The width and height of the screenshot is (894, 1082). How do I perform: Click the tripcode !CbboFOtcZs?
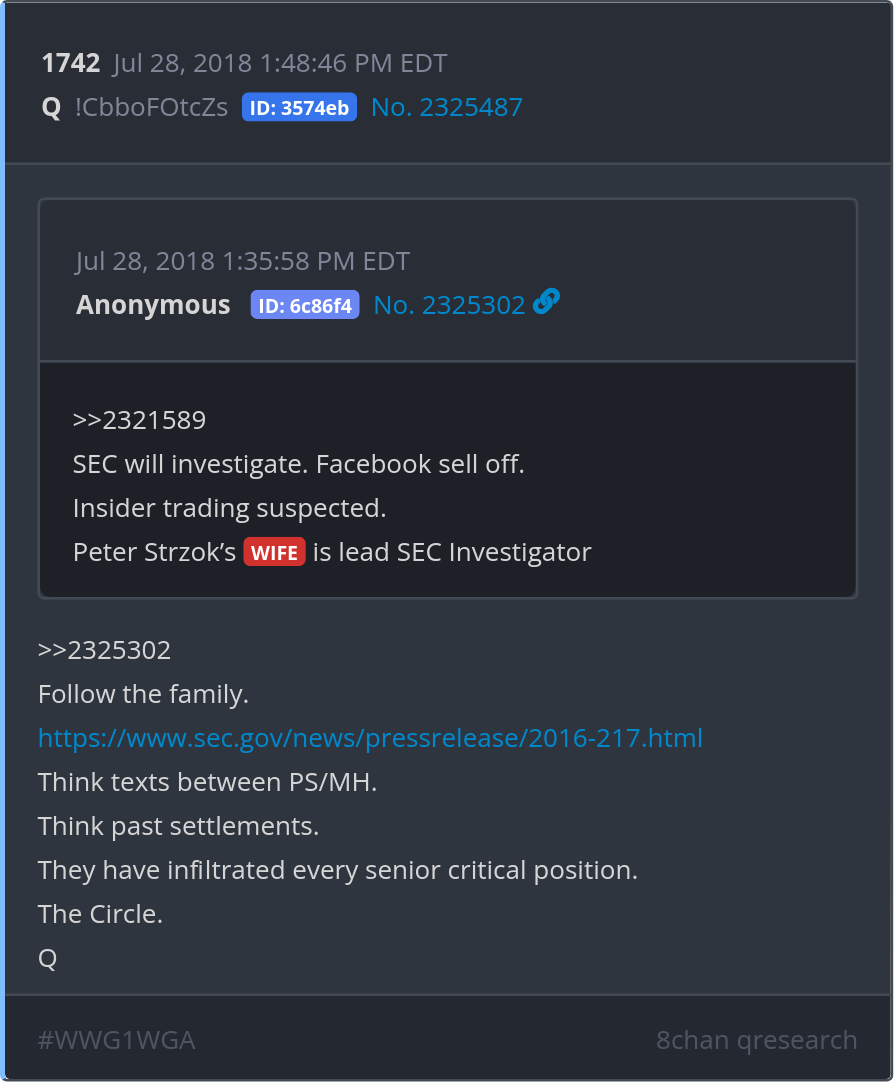151,108
